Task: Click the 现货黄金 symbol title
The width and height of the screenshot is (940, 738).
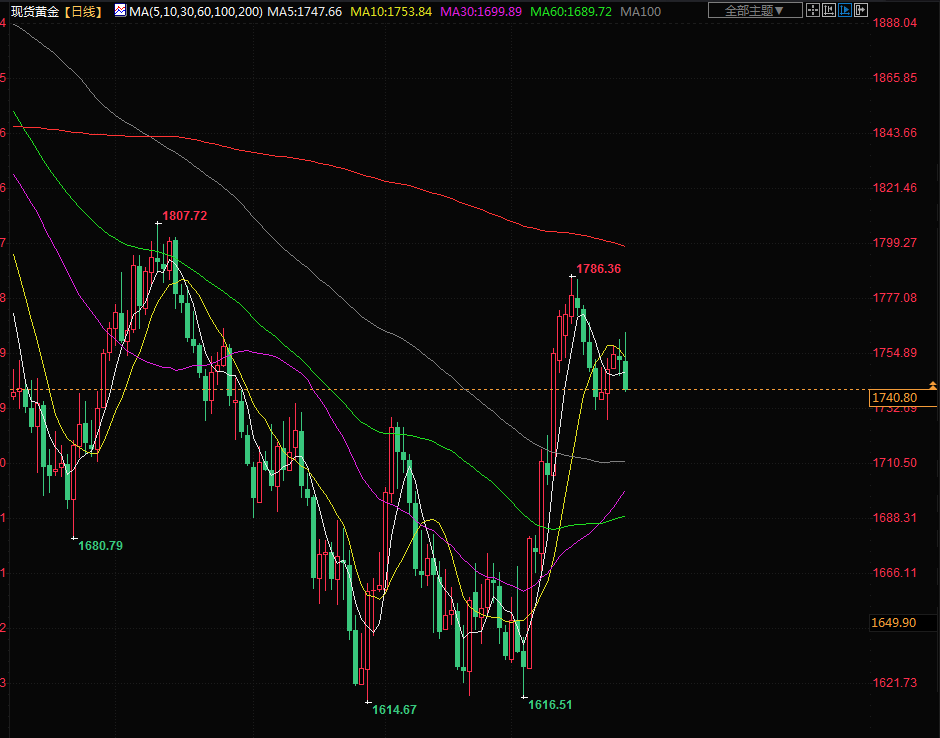Action: [x=33, y=11]
